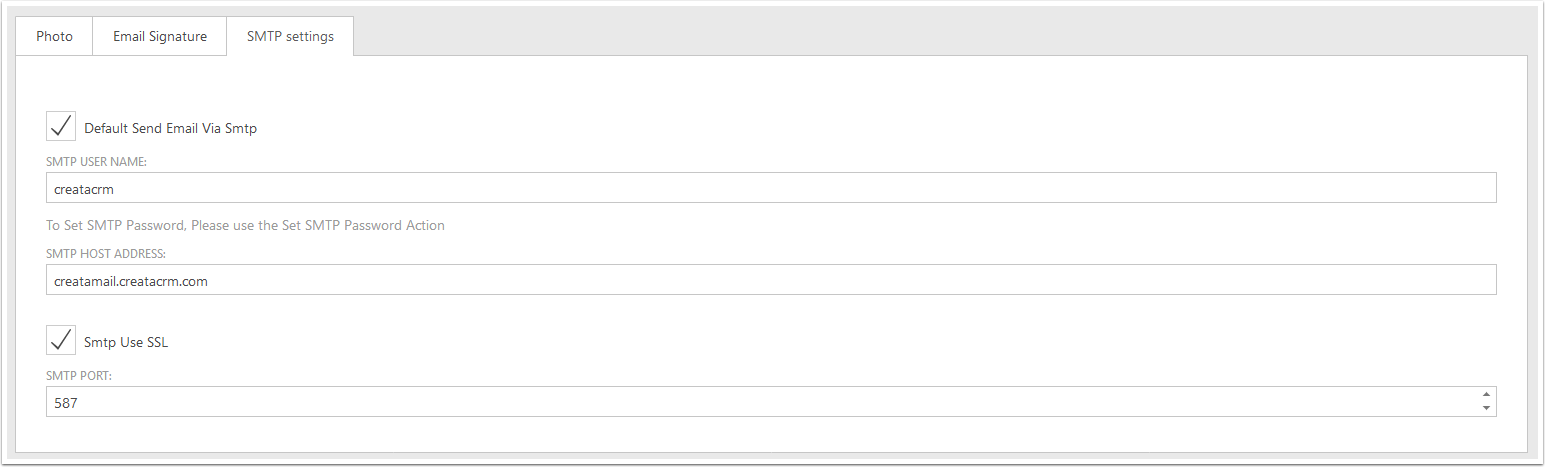This screenshot has width=1545, height=467.
Task: Click the SMTP Port number field
Action: click(761, 402)
